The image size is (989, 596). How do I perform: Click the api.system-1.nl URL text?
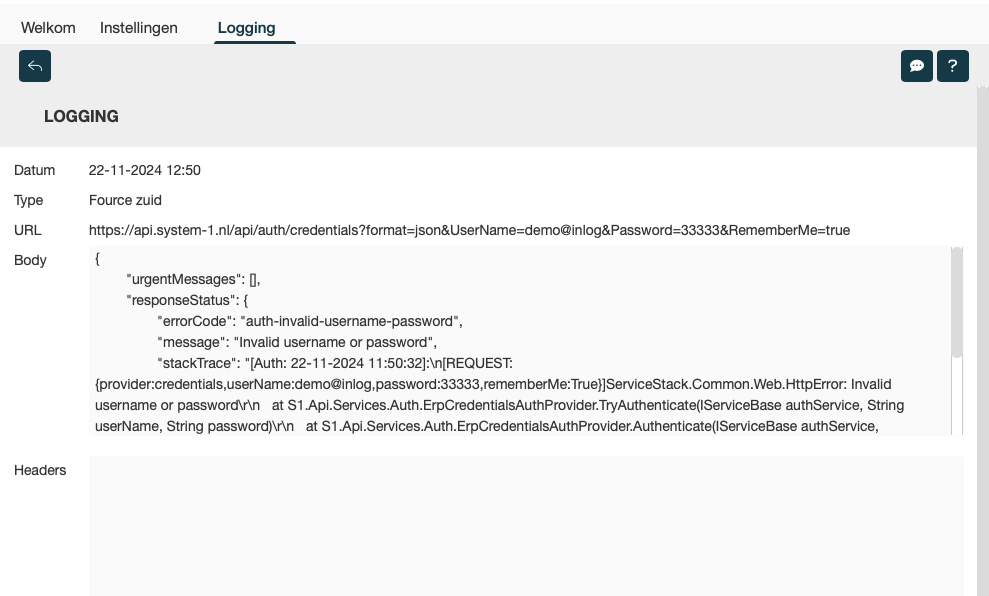coord(469,230)
